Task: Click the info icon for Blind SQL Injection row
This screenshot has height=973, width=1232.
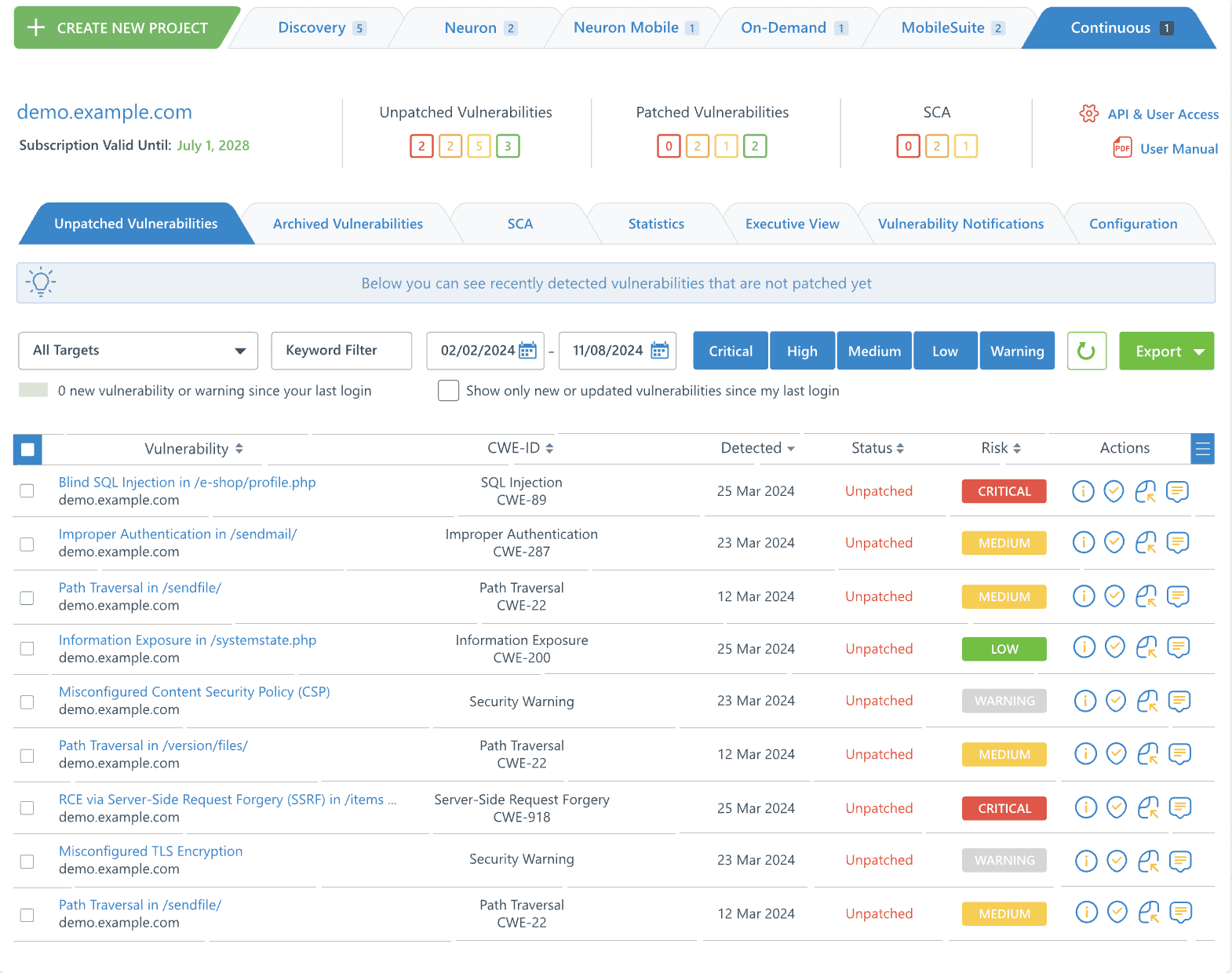Action: coord(1083,491)
